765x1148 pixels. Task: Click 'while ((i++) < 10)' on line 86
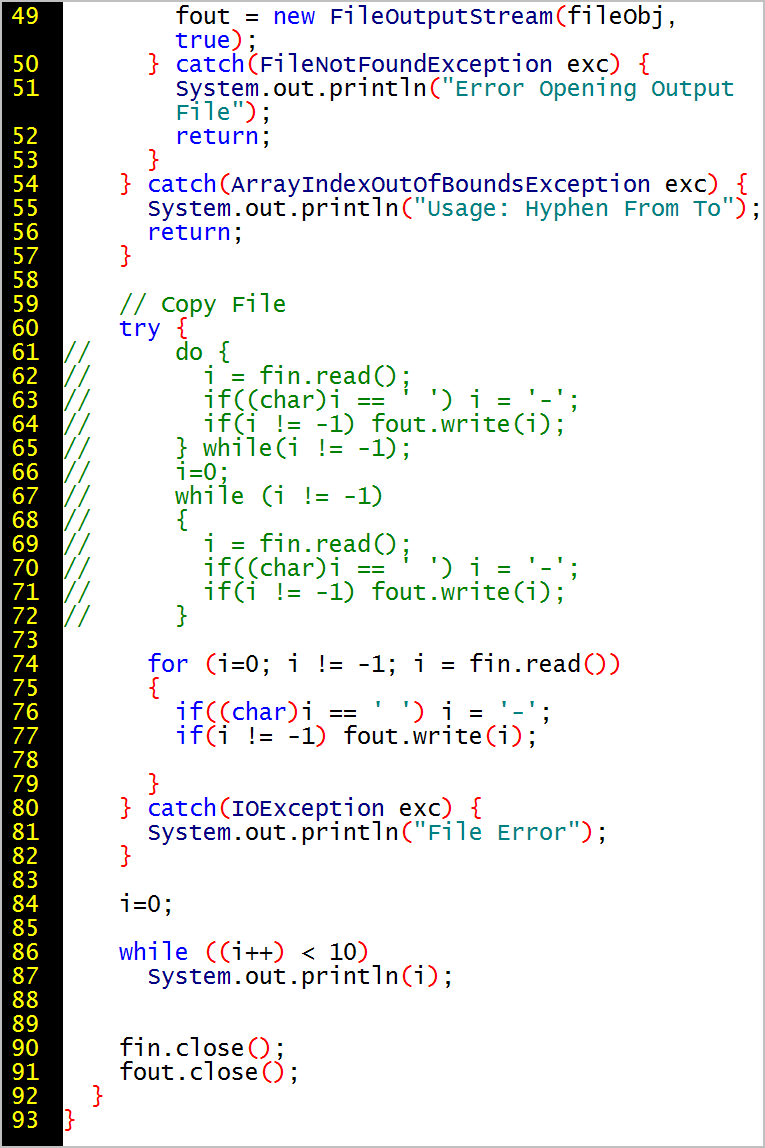pos(244,953)
